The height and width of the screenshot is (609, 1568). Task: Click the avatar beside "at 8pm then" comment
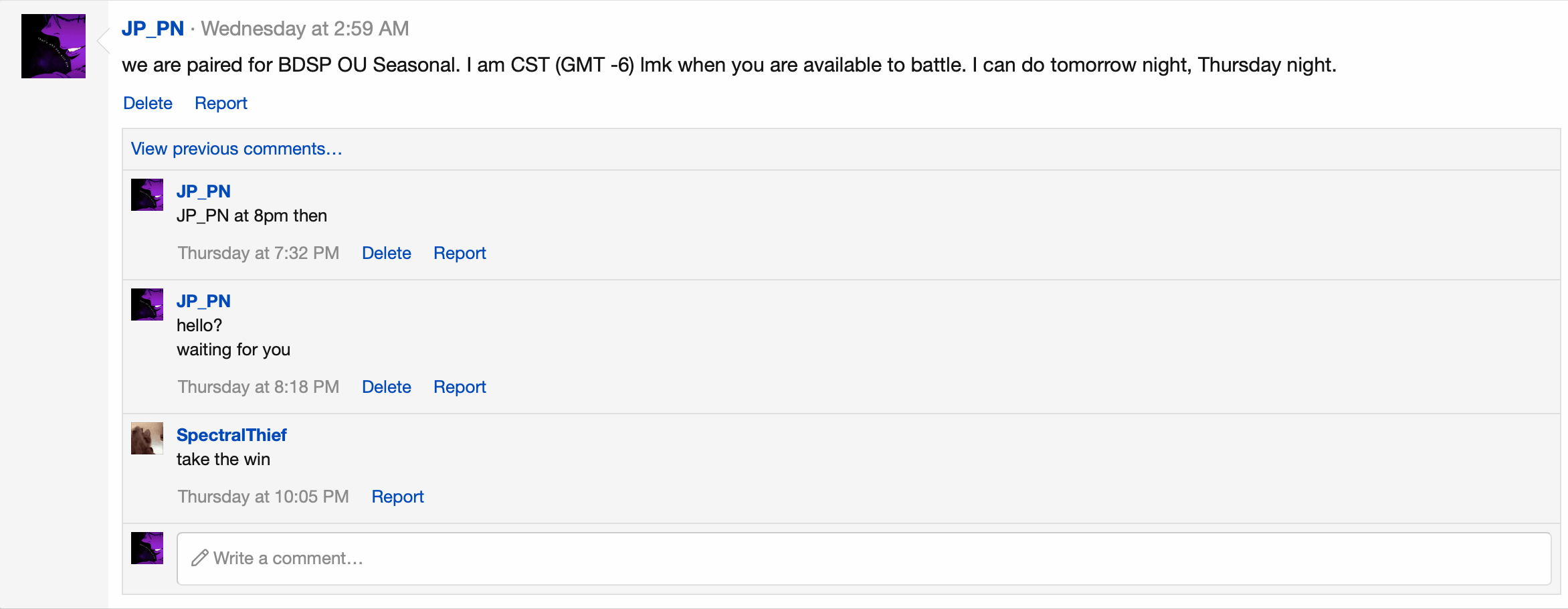tap(147, 195)
